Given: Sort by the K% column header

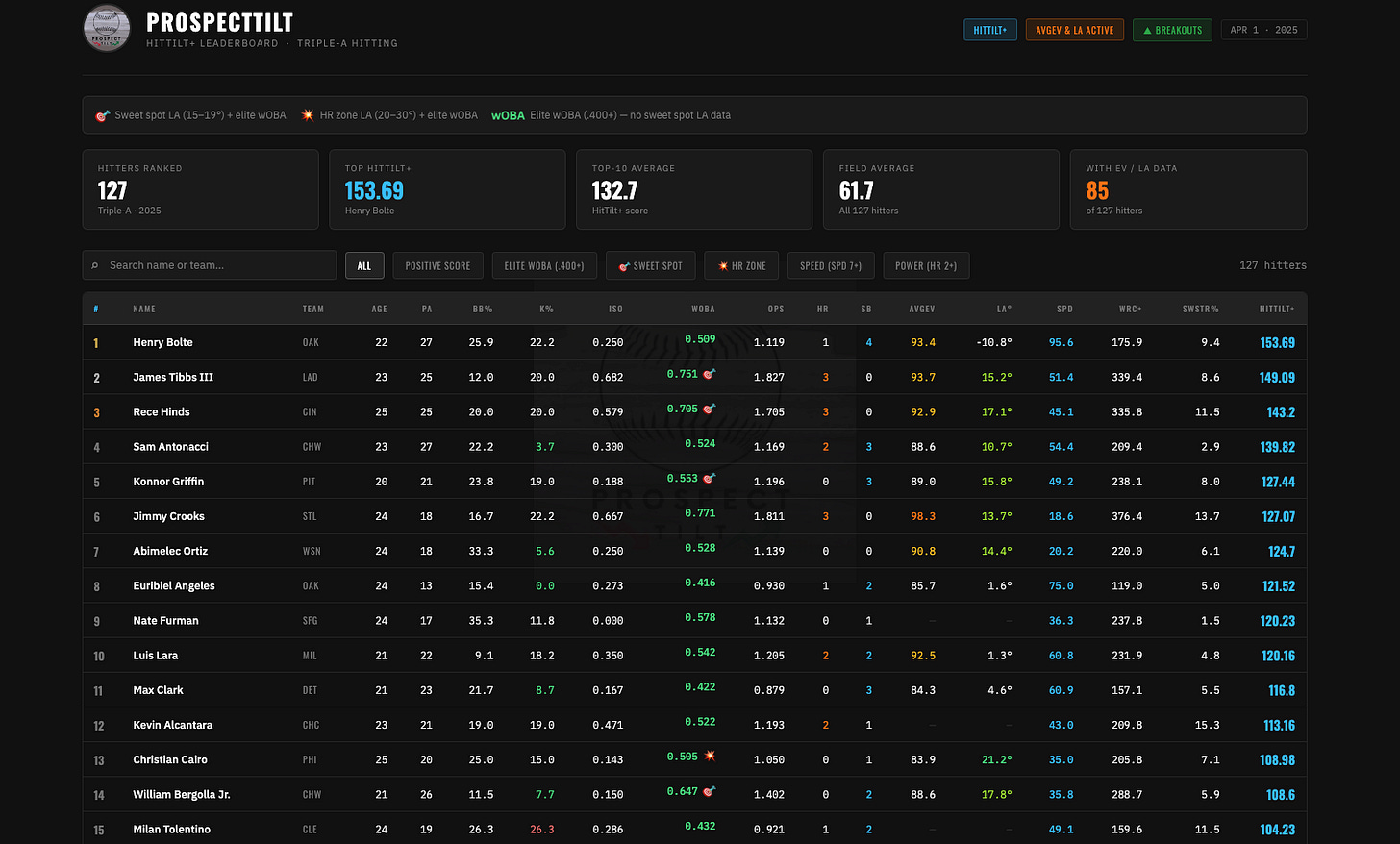Looking at the screenshot, I should point(546,309).
